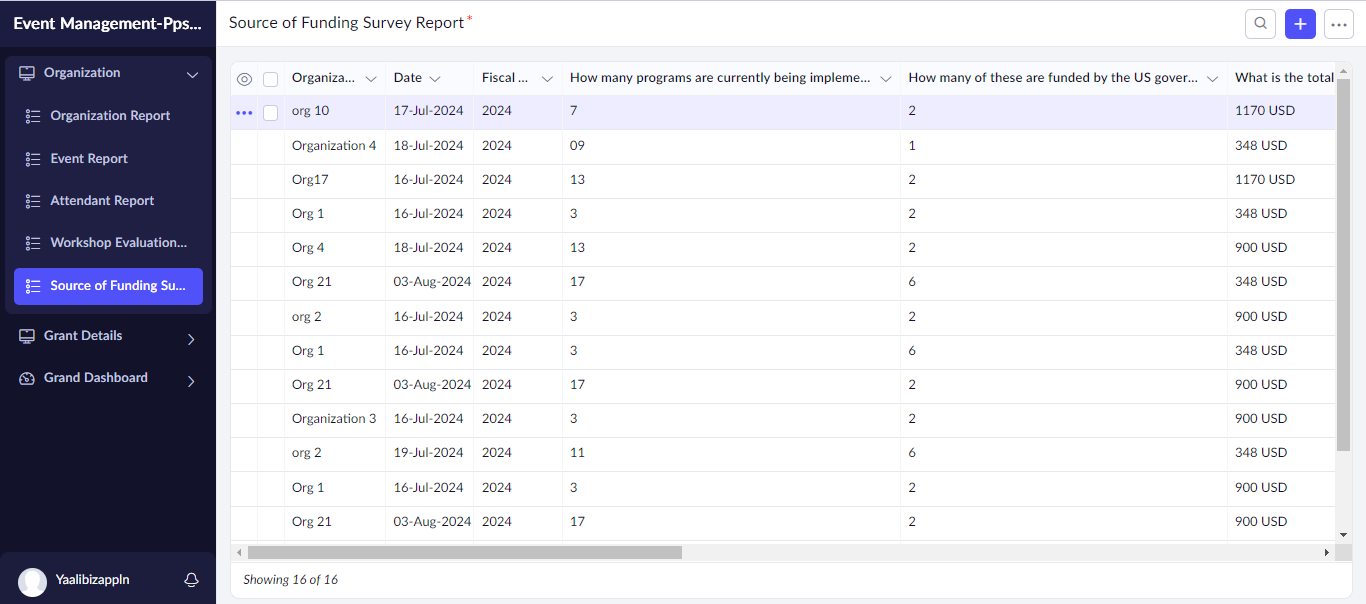Open the three-dot more options menu at top right

(1338, 24)
